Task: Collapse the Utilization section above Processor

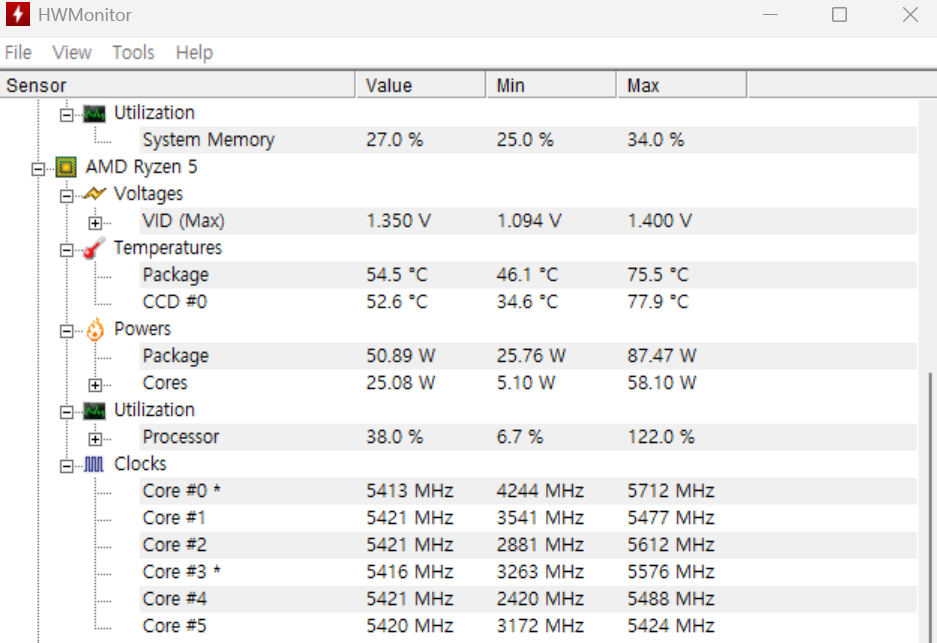Action: coord(66,412)
